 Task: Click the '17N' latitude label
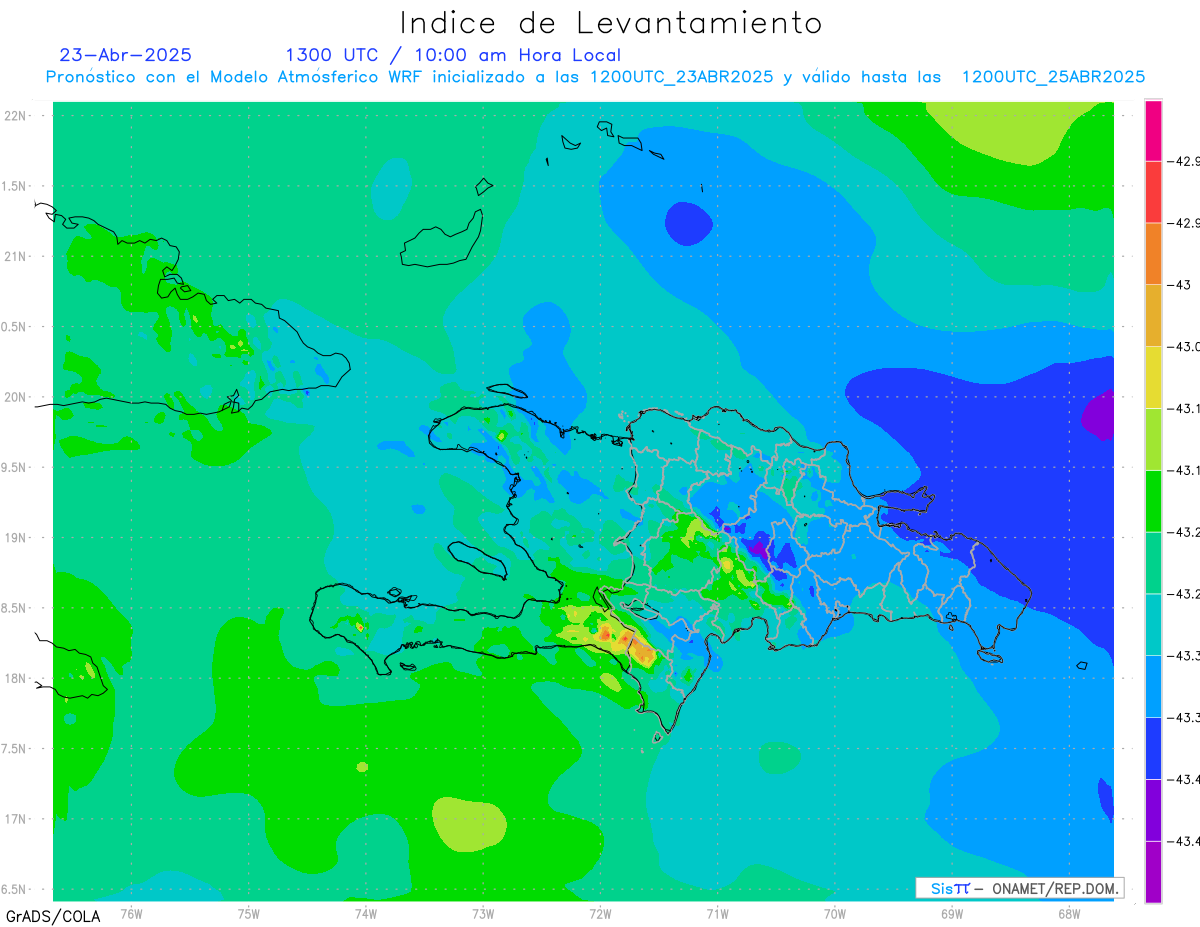point(17,819)
